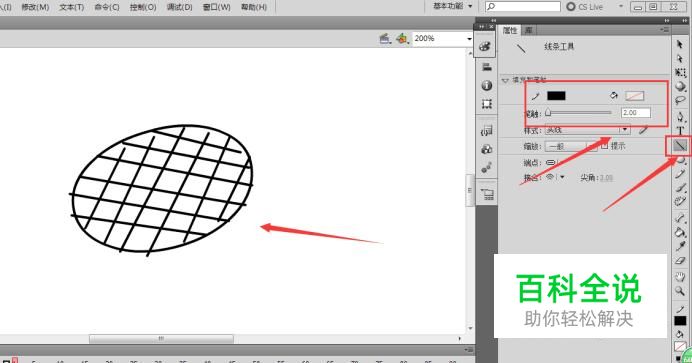This screenshot has height=363, width=692.
Task: Select the Pencil tool in the toolbox
Action: (x=680, y=174)
